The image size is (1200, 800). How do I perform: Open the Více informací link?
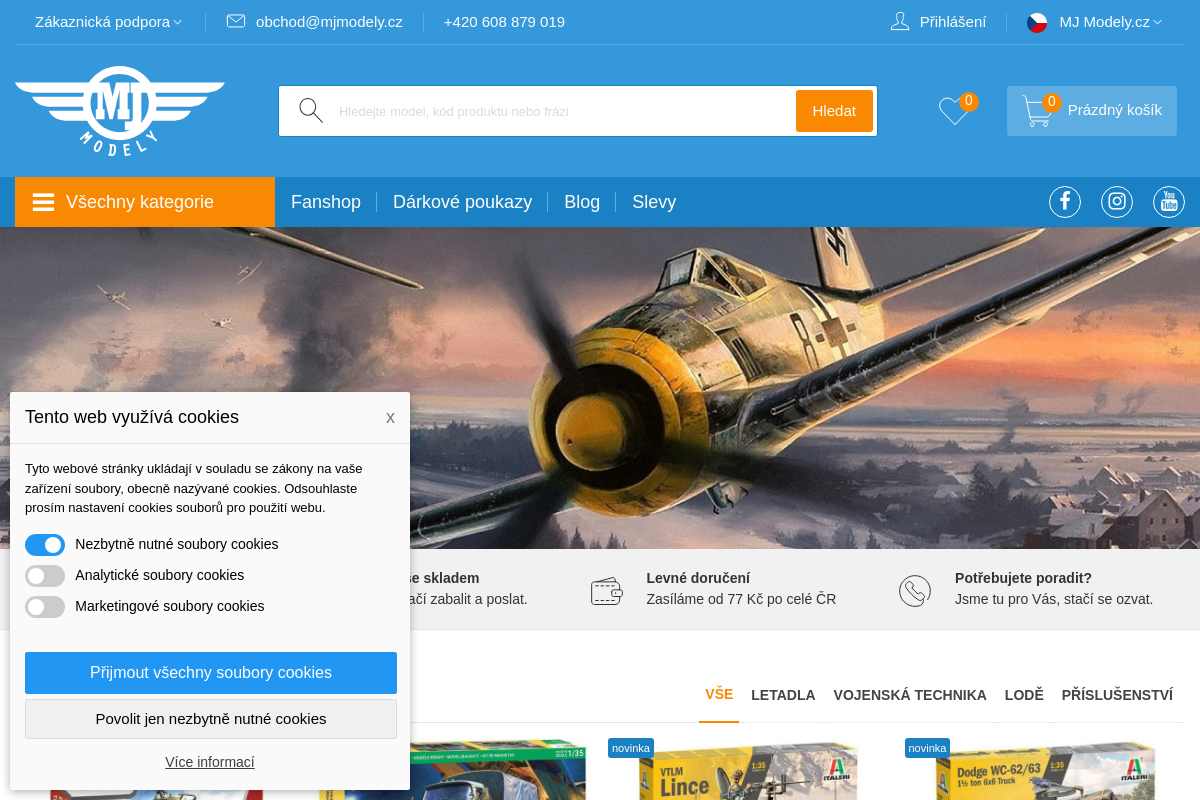(x=210, y=762)
